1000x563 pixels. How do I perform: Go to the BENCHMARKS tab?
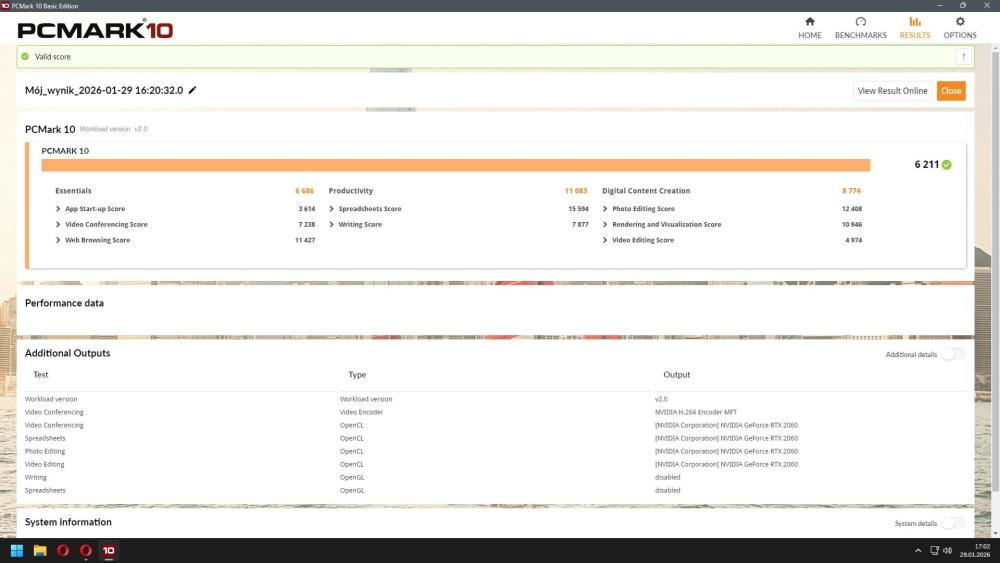pos(860,28)
